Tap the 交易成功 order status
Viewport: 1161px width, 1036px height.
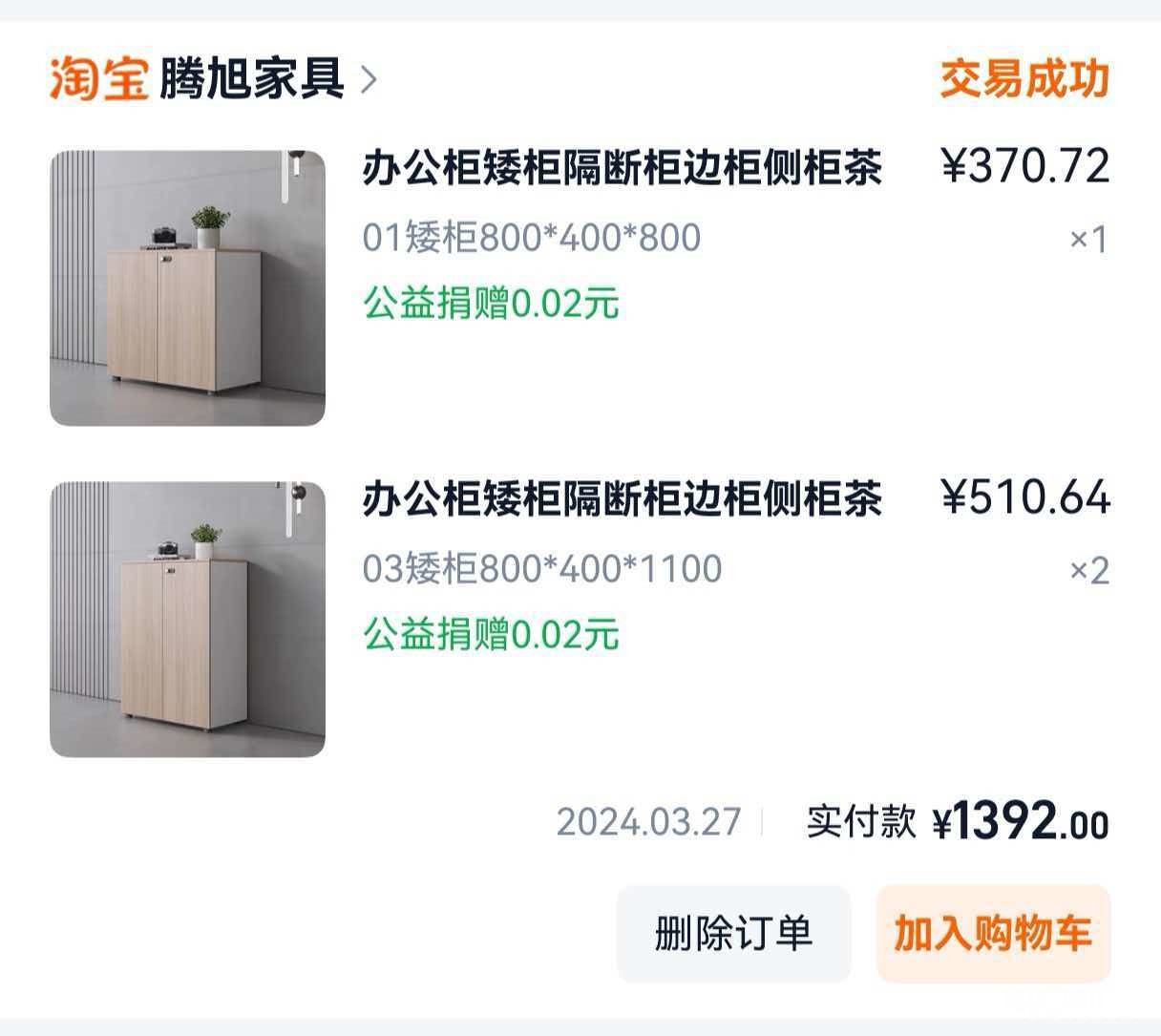pyautogui.click(x=1024, y=78)
